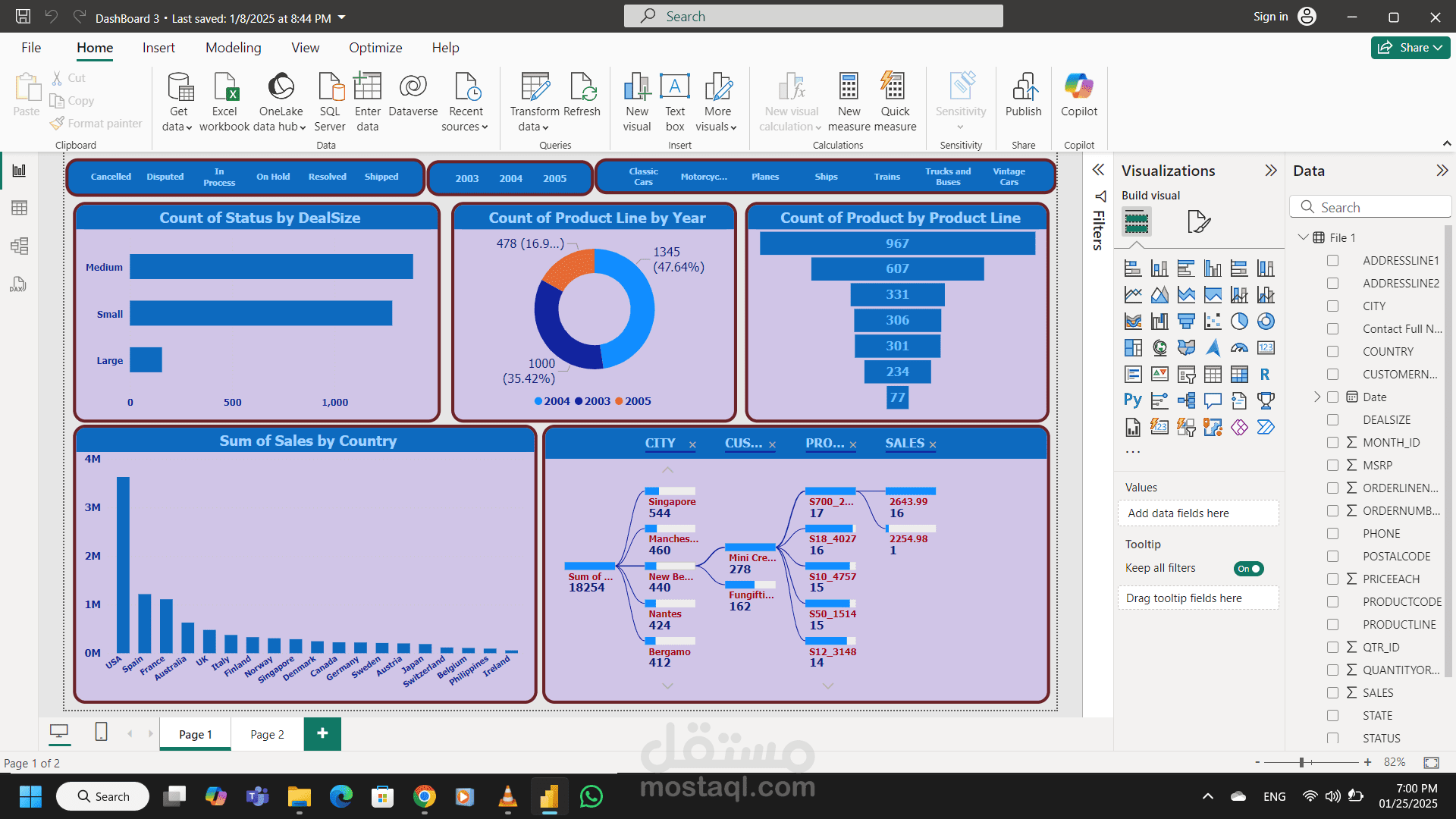This screenshot has height=819, width=1456.
Task: Toggle Keep all filters switch
Action: [x=1248, y=569]
